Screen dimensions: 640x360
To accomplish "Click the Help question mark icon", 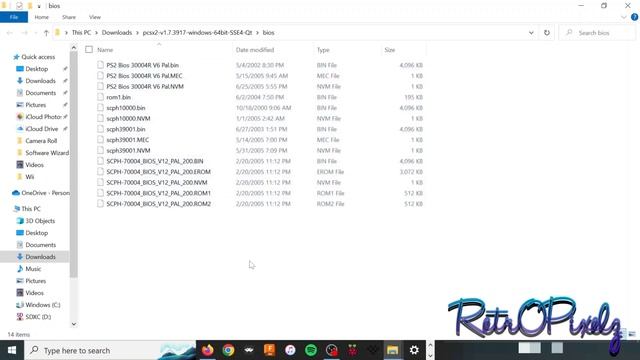I will (x=634, y=17).
